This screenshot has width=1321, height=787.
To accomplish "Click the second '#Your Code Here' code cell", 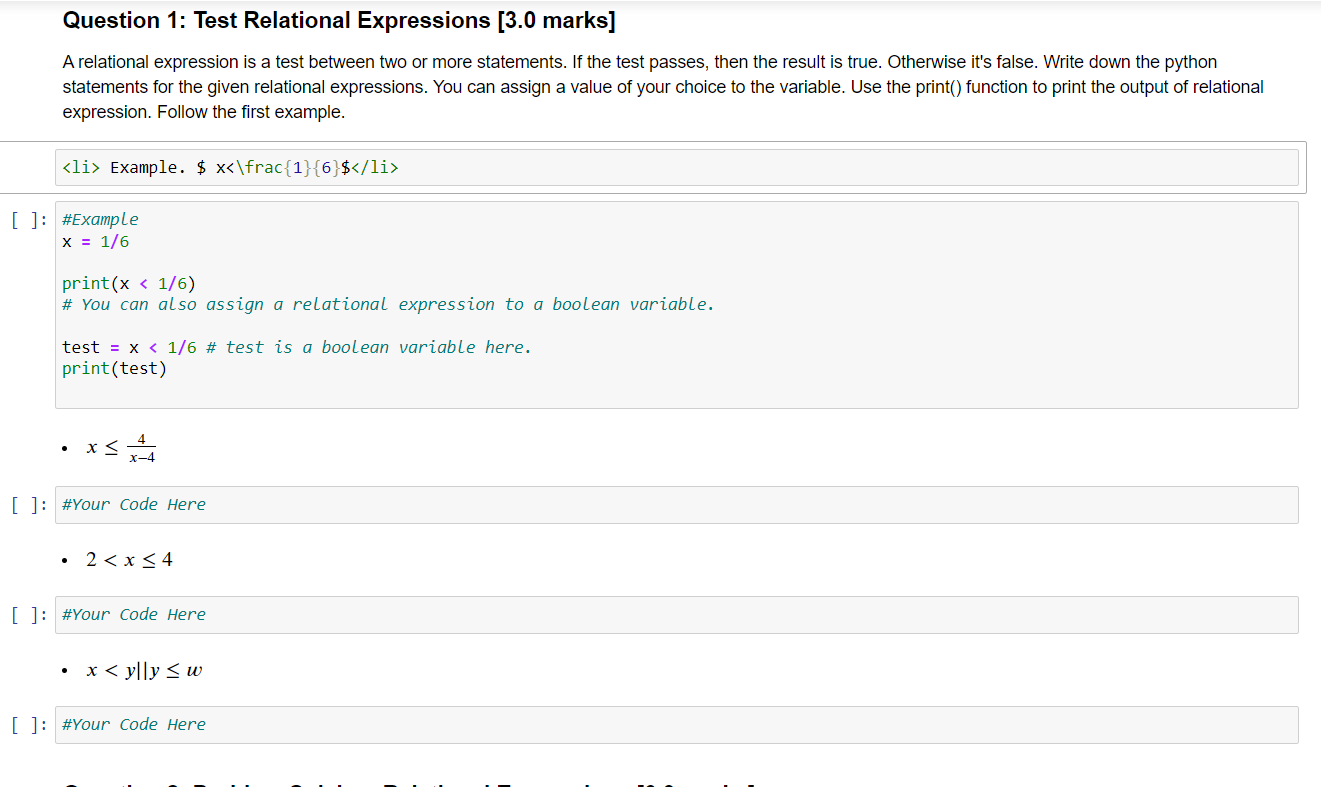I will tap(400, 614).
